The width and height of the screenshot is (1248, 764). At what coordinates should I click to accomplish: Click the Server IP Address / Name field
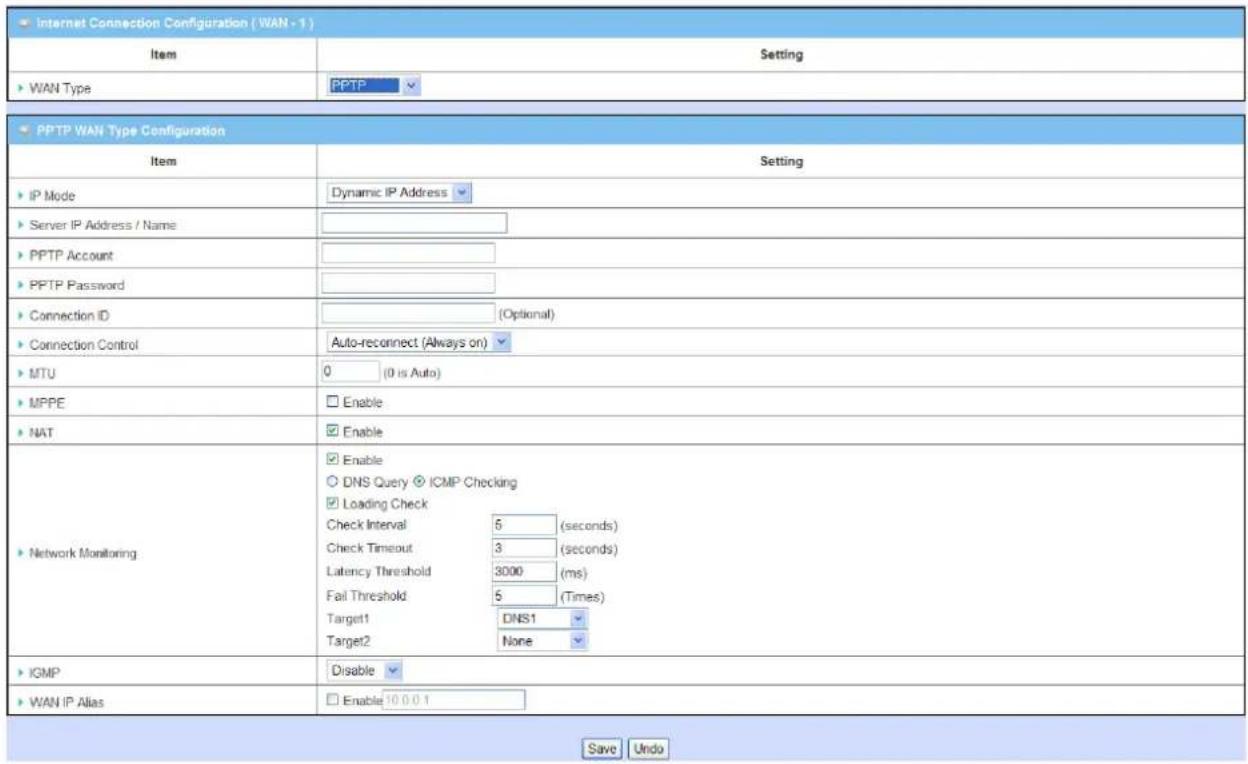[414, 223]
